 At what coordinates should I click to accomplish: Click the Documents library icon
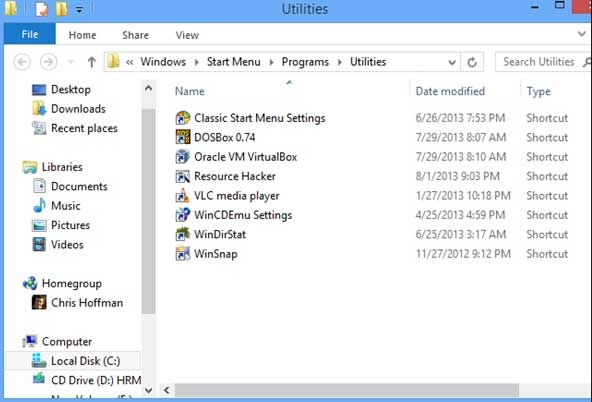(39, 186)
